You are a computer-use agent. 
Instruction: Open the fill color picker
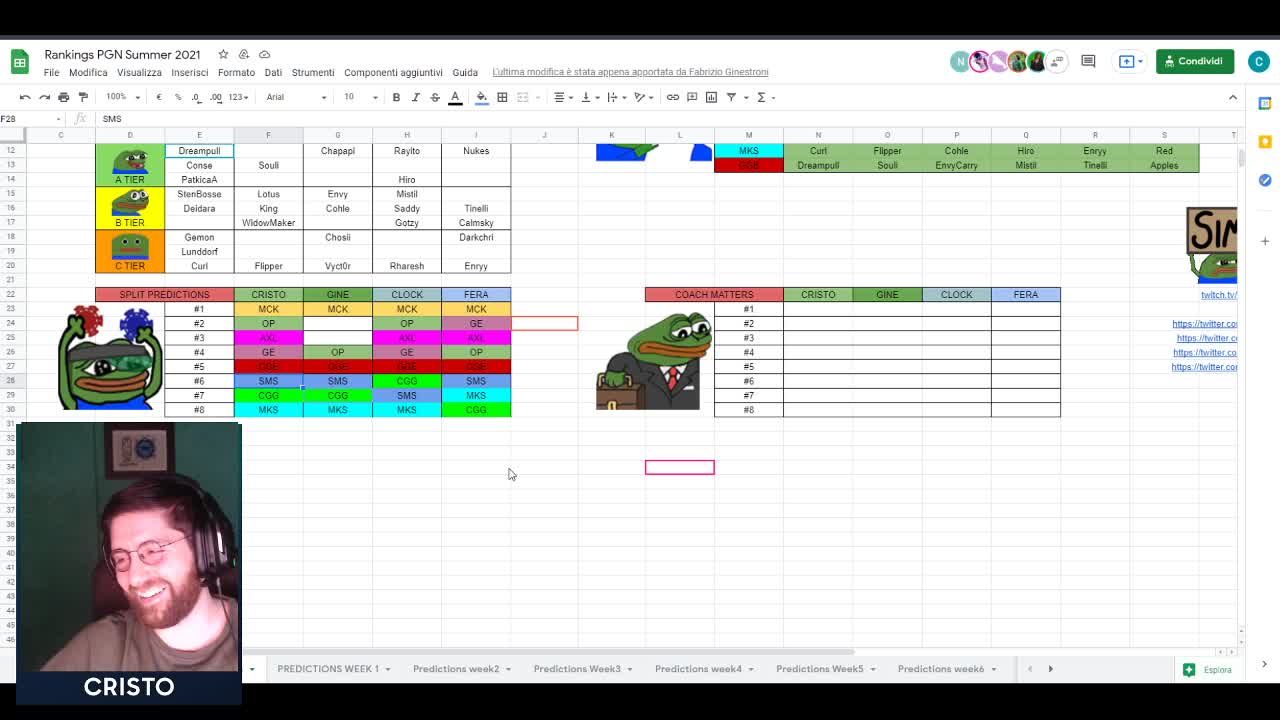click(x=481, y=97)
